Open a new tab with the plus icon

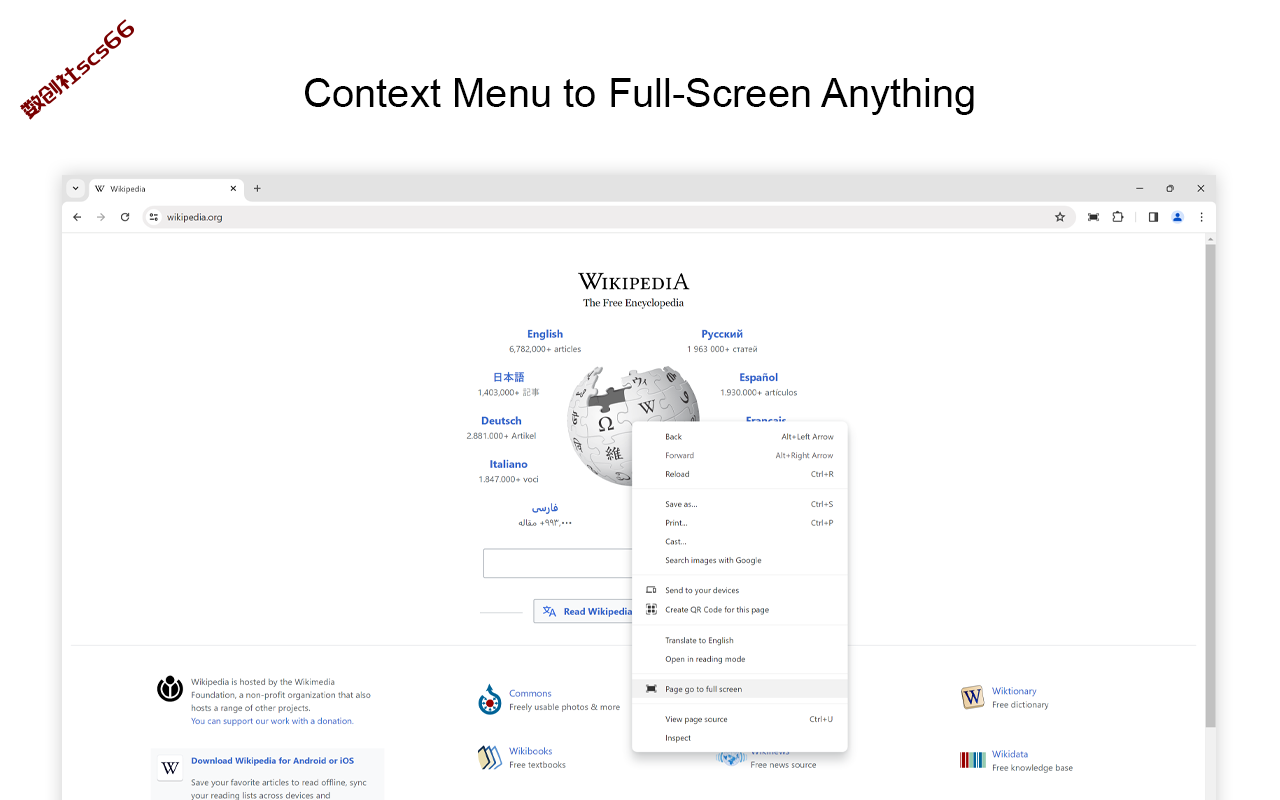click(257, 188)
